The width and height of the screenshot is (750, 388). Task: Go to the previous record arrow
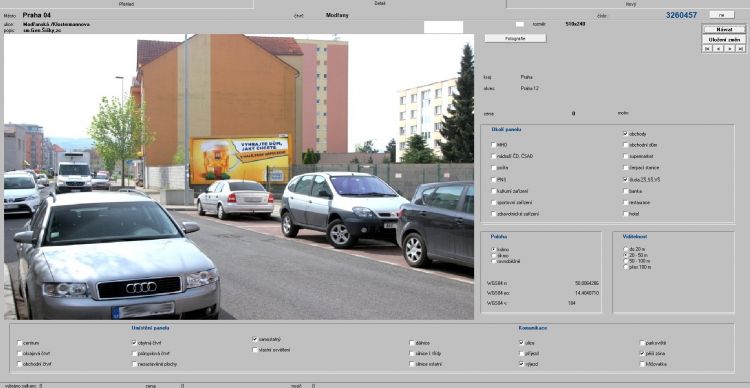pyautogui.click(x=718, y=49)
